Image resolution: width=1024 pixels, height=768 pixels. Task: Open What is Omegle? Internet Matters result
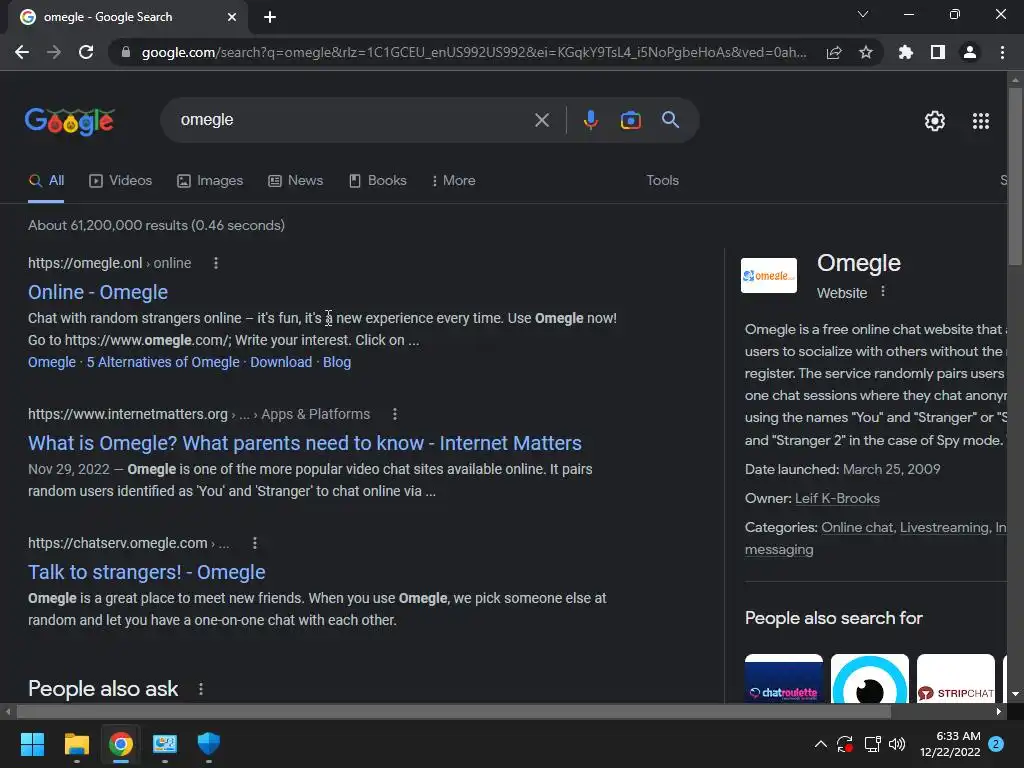click(304, 443)
